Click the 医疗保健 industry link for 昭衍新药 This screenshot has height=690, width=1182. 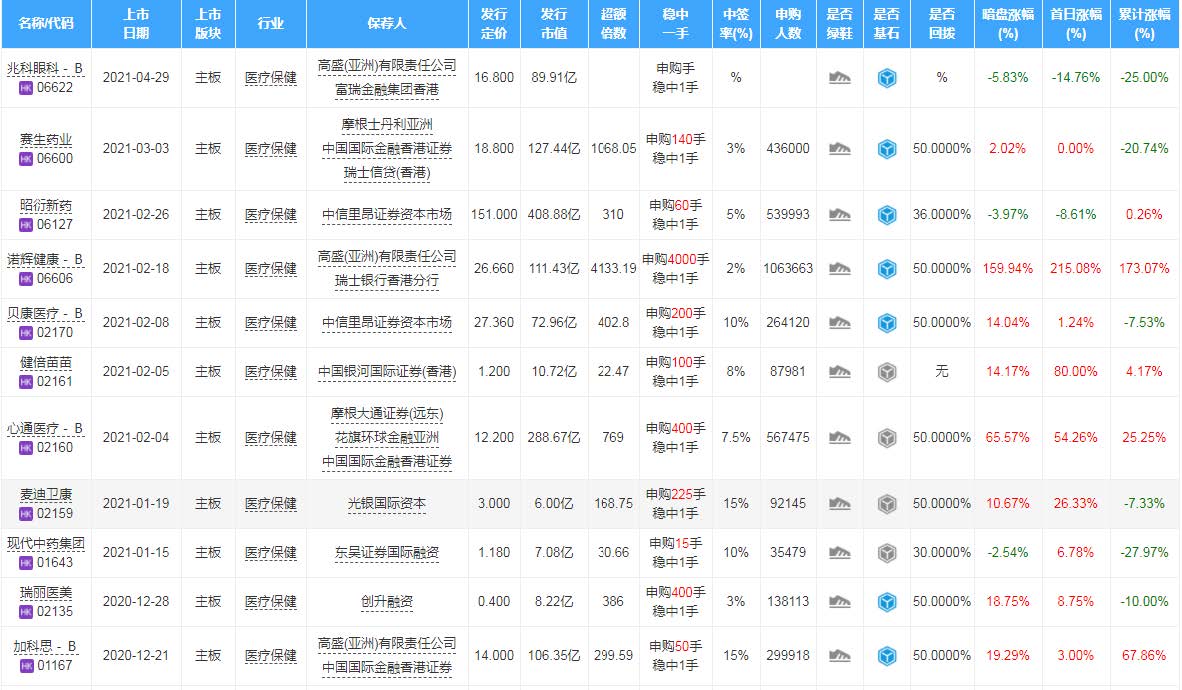(x=270, y=215)
